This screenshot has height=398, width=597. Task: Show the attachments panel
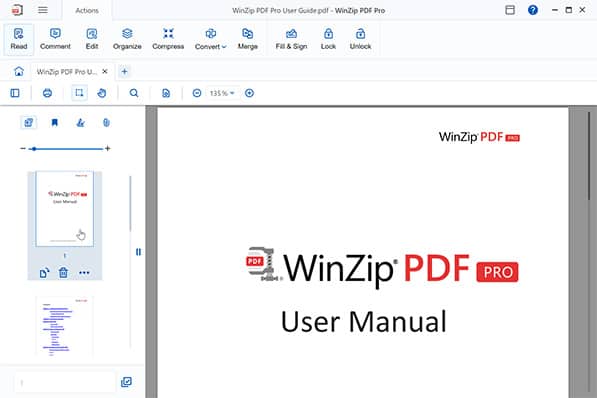click(106, 123)
